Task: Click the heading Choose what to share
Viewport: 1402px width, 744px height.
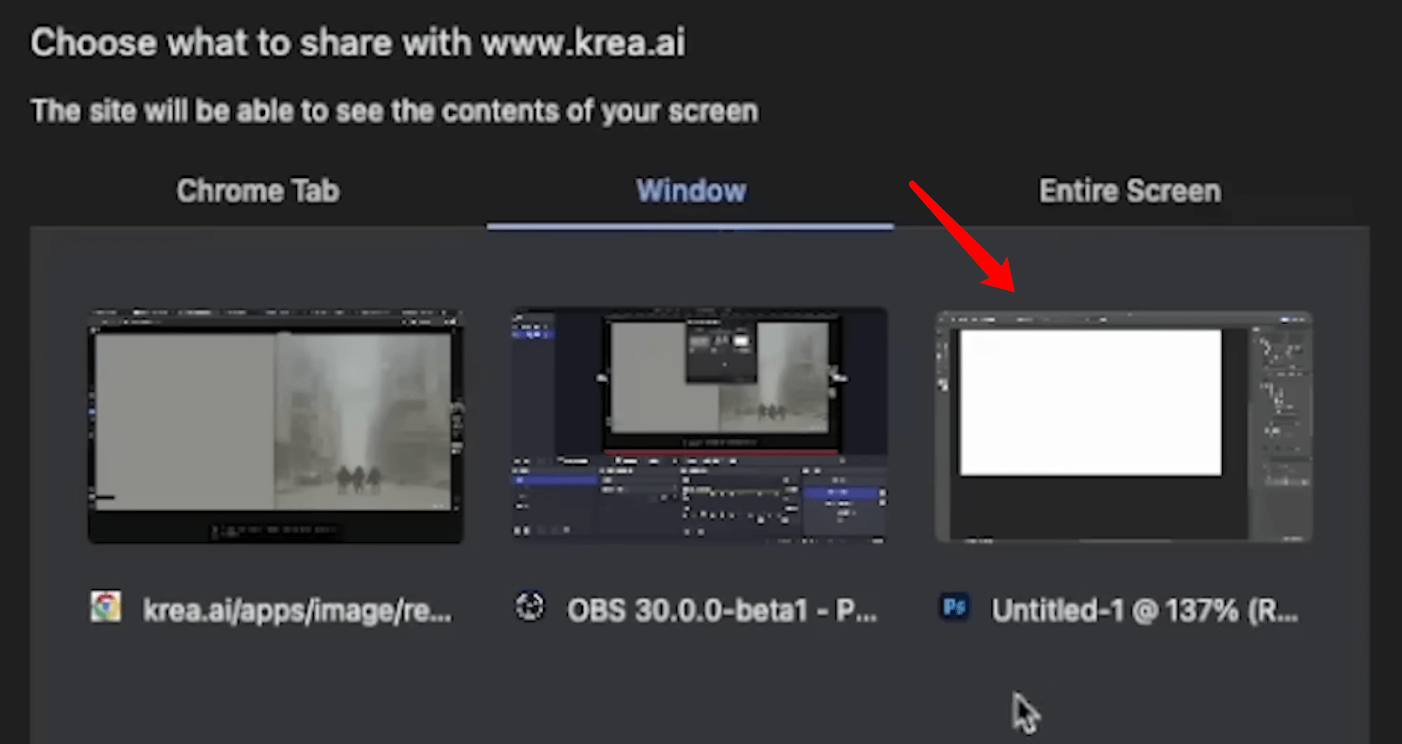Action: 358,42
